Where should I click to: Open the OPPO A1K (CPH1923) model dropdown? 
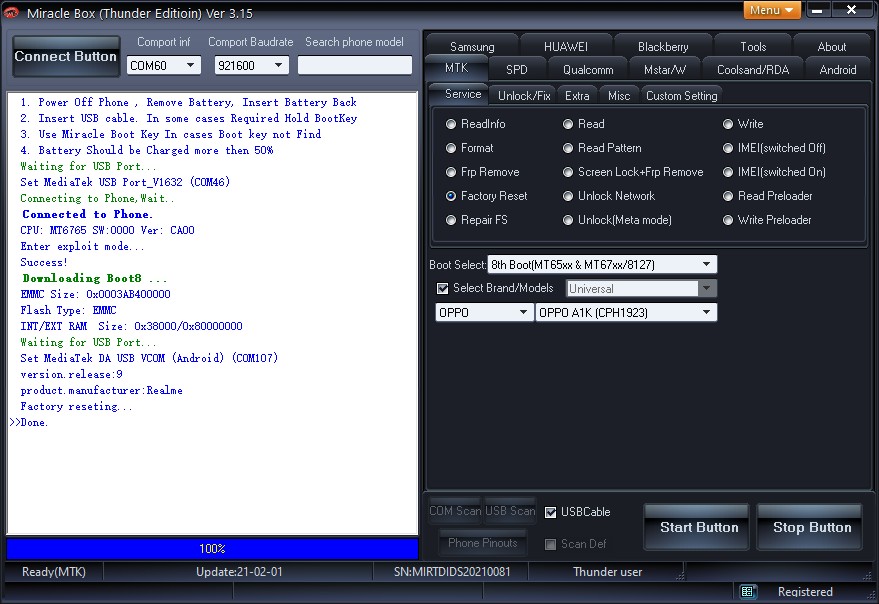point(626,312)
